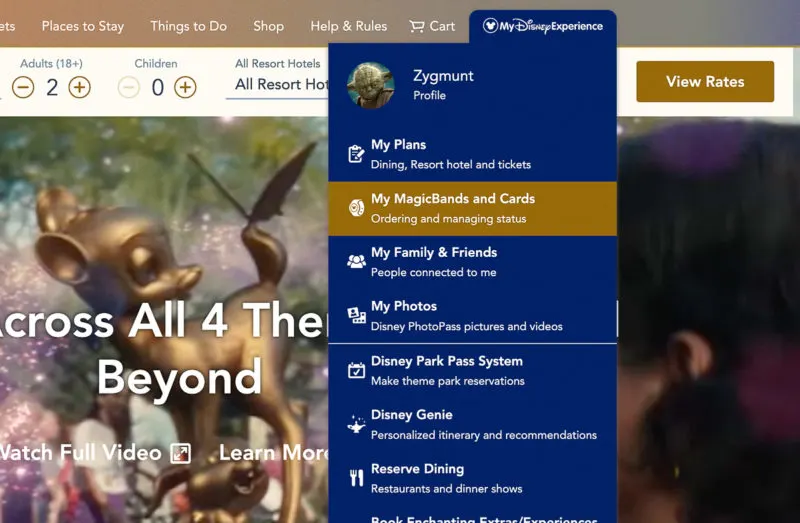Click the My Photos pictures icon
This screenshot has height=523, width=800.
pyautogui.click(x=356, y=315)
